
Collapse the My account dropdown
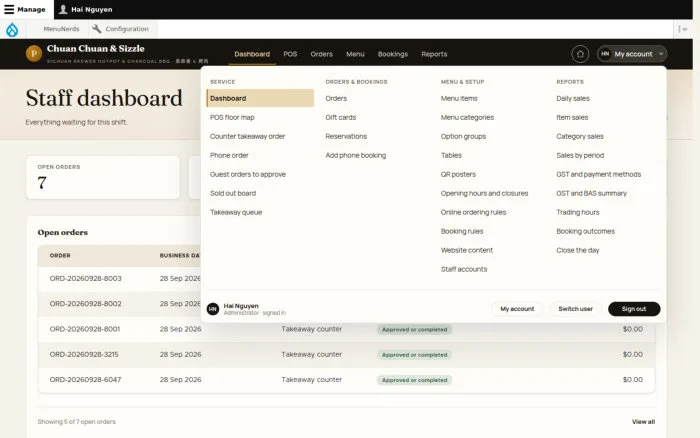632,54
